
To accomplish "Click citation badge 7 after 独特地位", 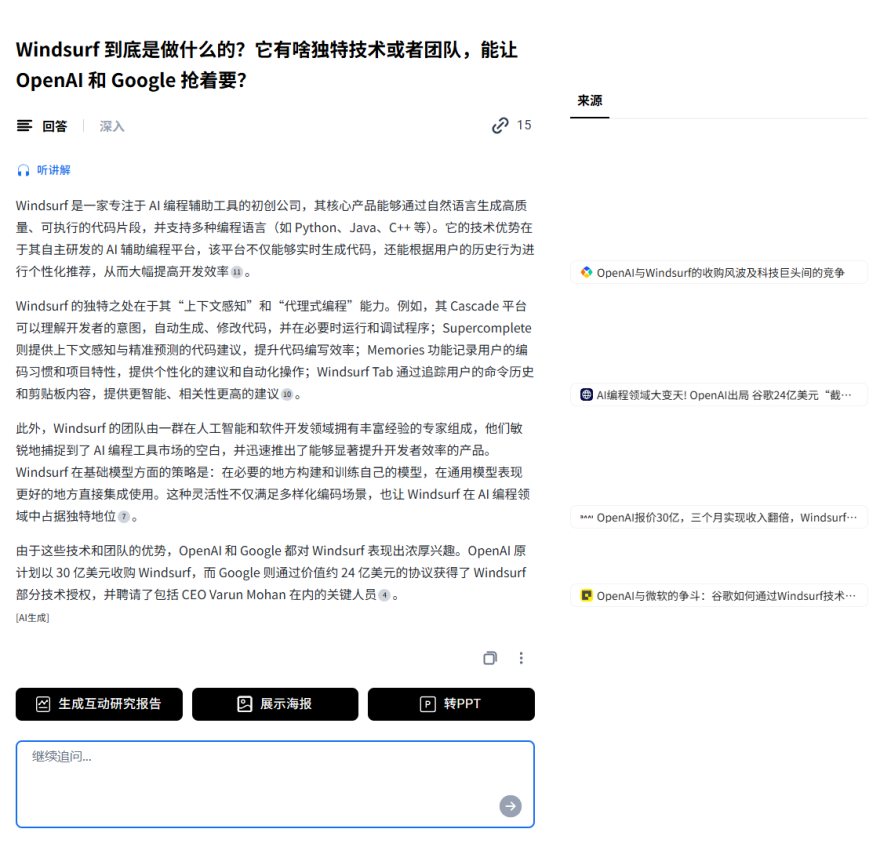I will coord(123,517).
